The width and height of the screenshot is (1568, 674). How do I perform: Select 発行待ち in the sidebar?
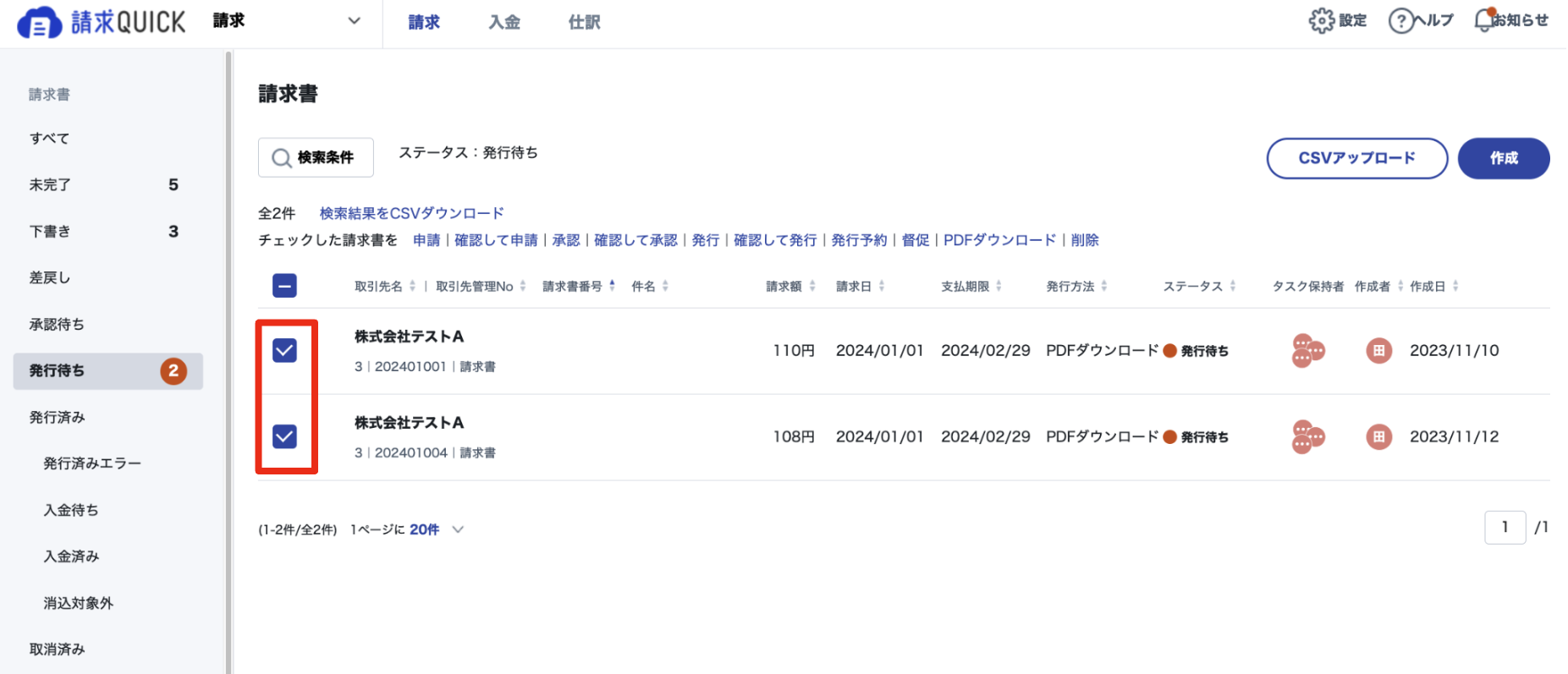(x=108, y=371)
